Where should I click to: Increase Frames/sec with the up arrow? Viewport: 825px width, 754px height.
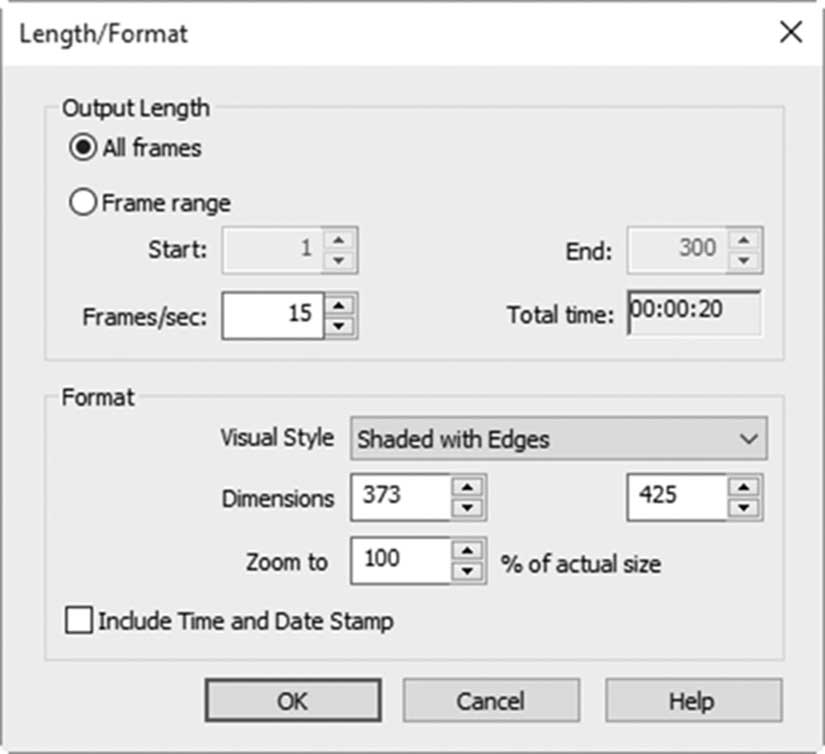[339, 305]
